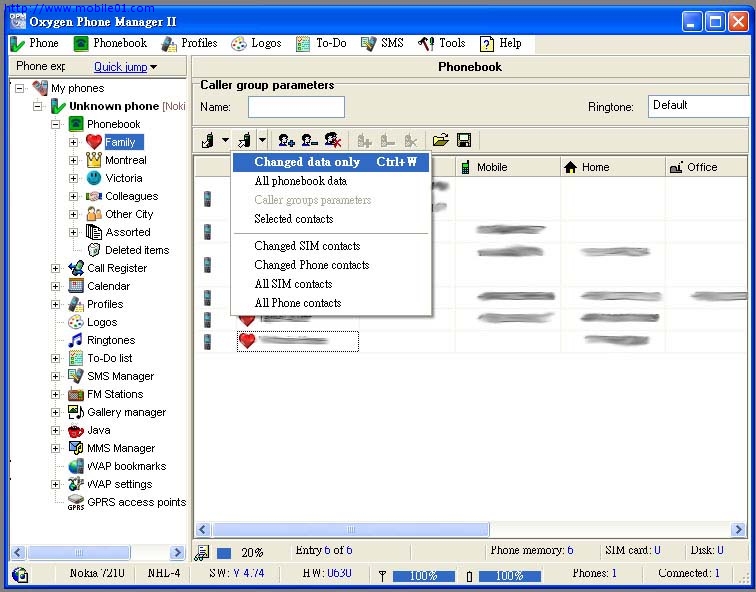The image size is (756, 592).
Task: Select the Montreal crown icon in tree
Action: 94,160
